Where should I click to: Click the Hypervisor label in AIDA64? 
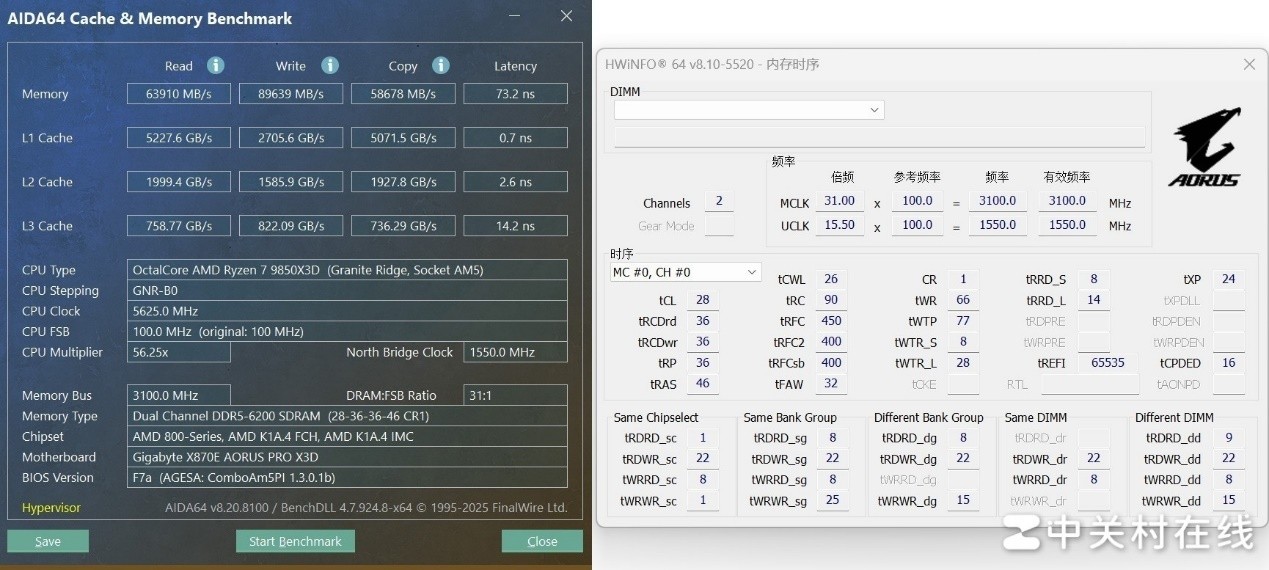tap(51, 508)
